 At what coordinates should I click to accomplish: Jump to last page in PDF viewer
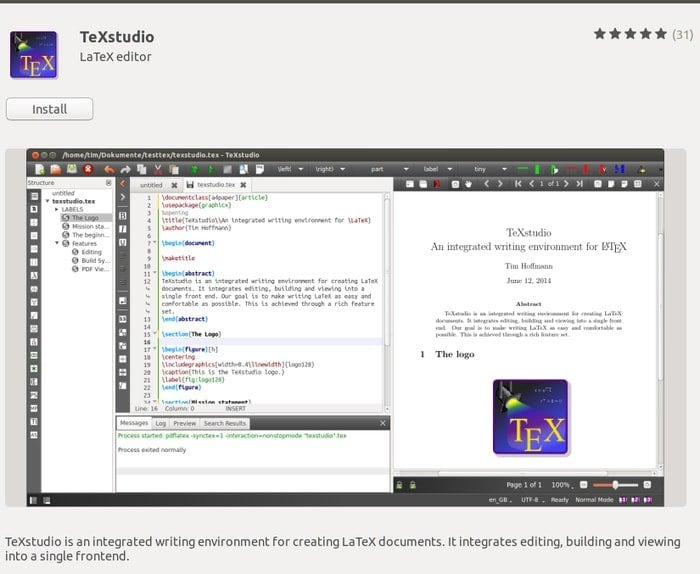click(x=579, y=184)
